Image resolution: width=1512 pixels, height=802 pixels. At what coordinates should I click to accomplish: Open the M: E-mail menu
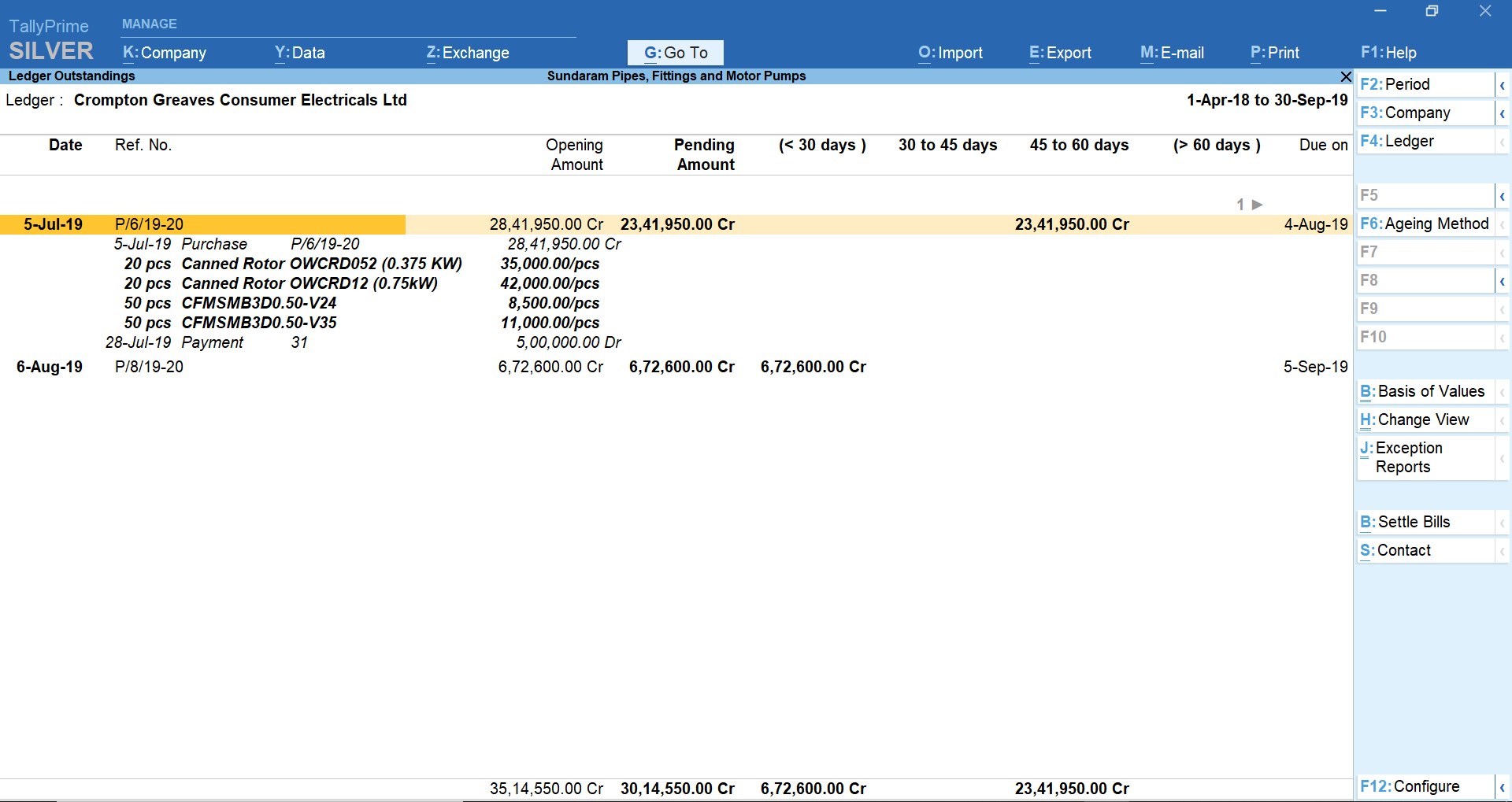[x=1172, y=53]
